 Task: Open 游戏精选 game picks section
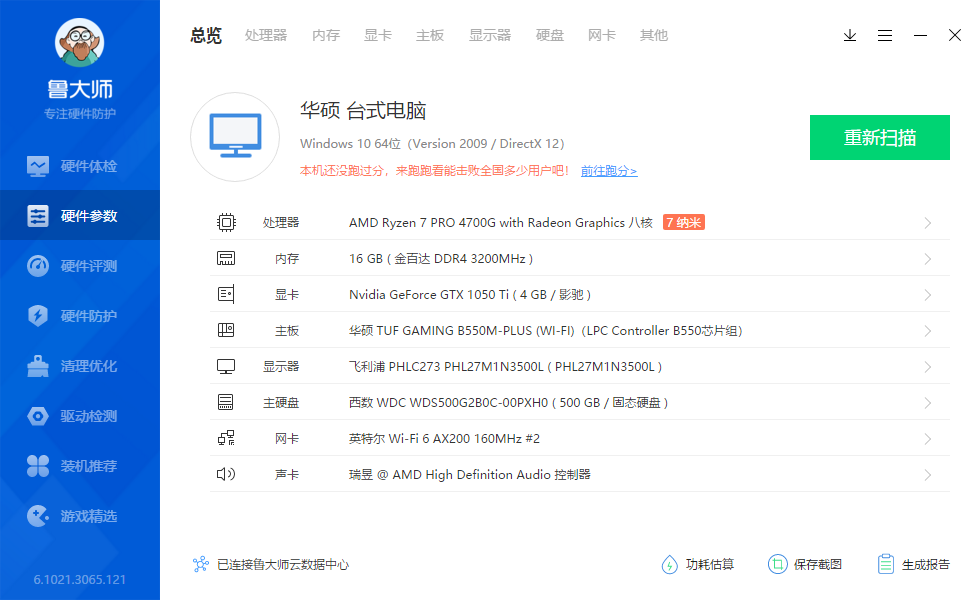80,515
